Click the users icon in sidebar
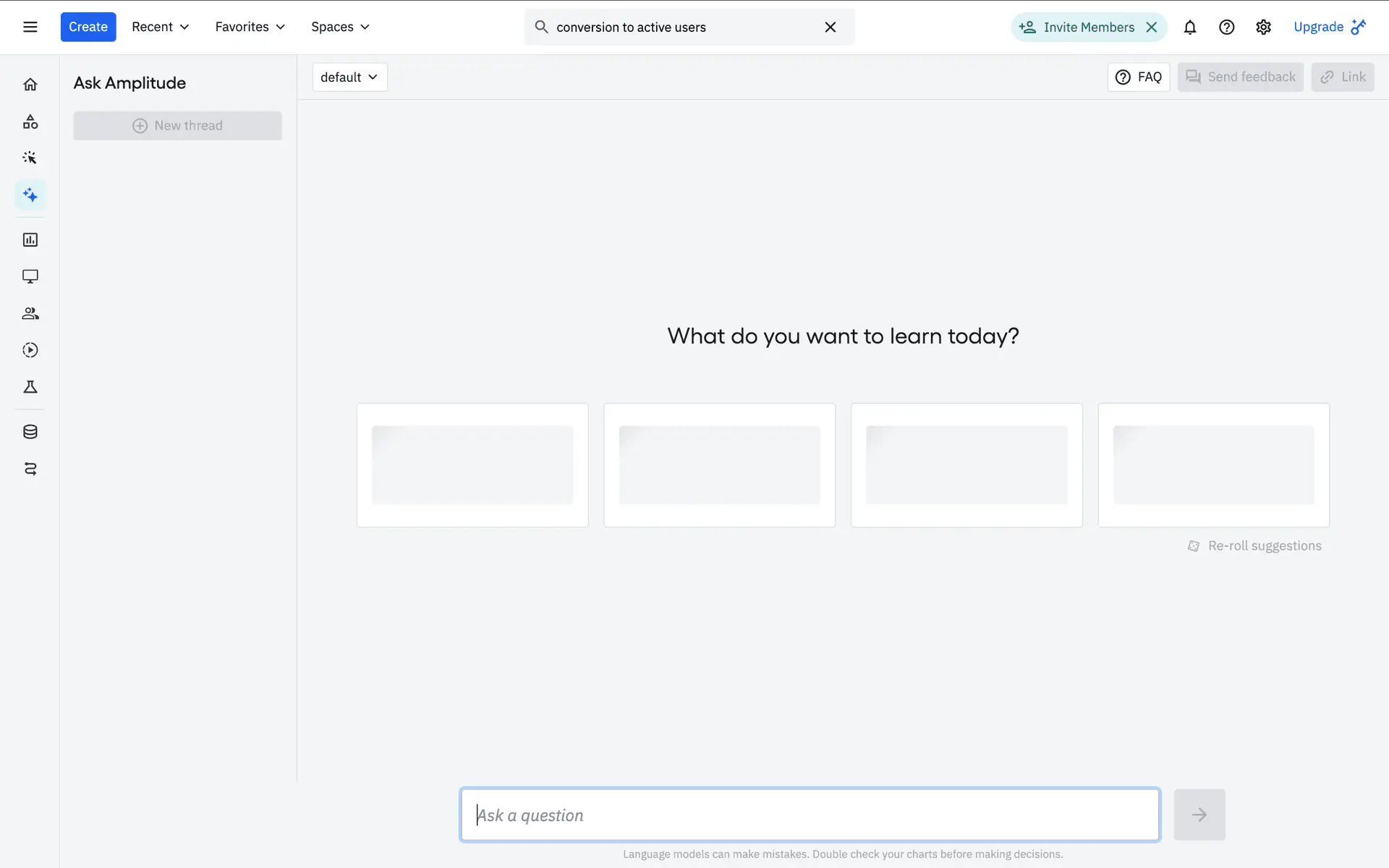Screen dimensions: 1389x868 point(30,313)
